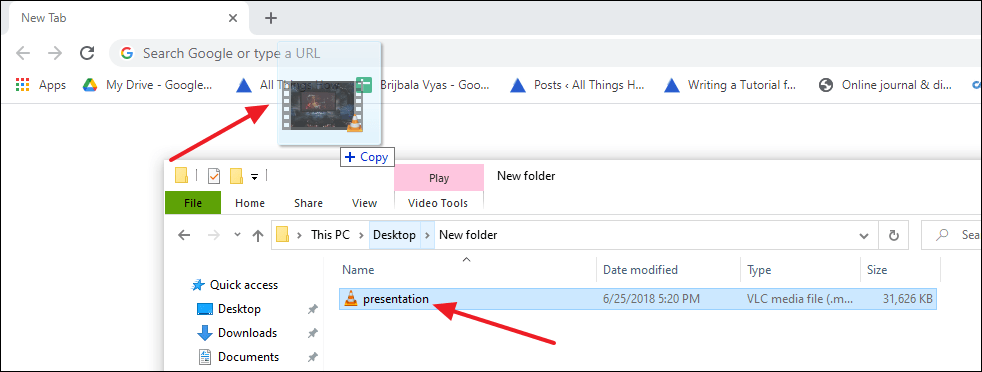Open the Apps grid shortcut

pos(41,85)
